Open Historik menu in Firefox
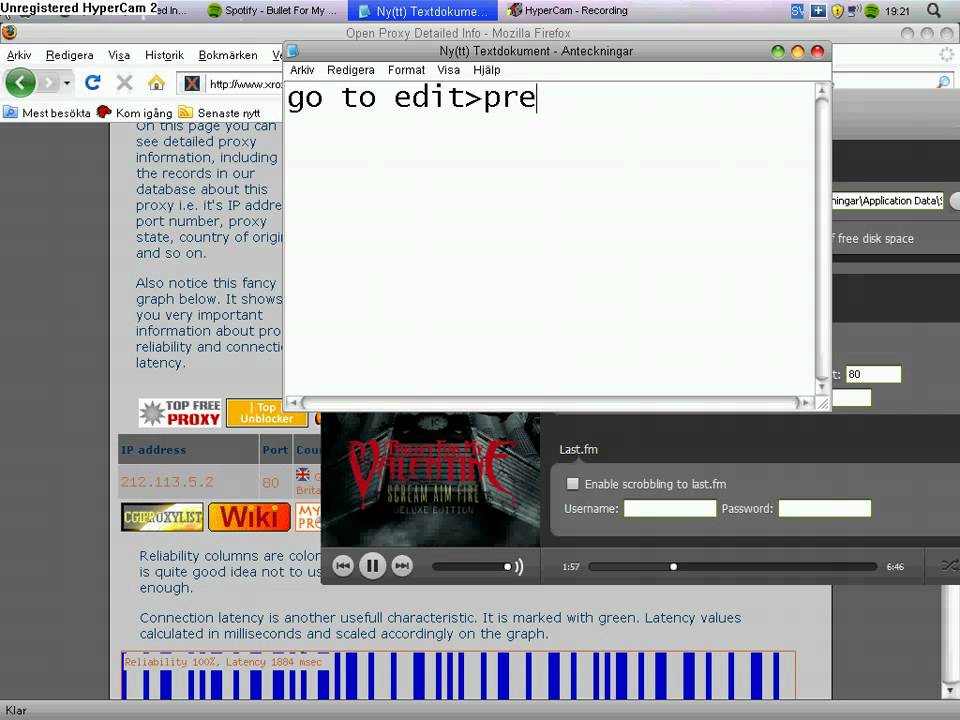 pyautogui.click(x=164, y=55)
